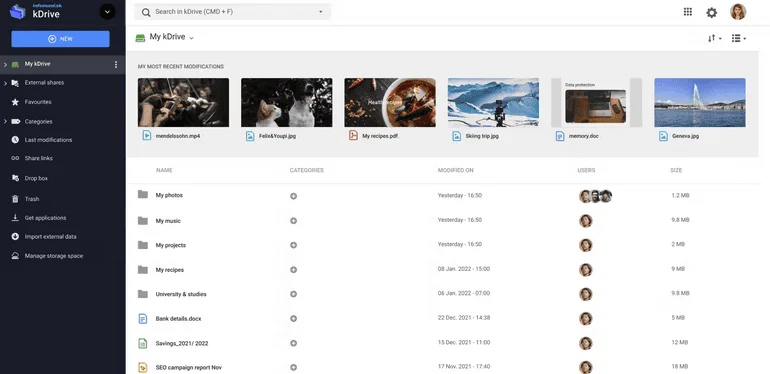
Task: Click the Manage storage space icon
Action: pos(15,256)
